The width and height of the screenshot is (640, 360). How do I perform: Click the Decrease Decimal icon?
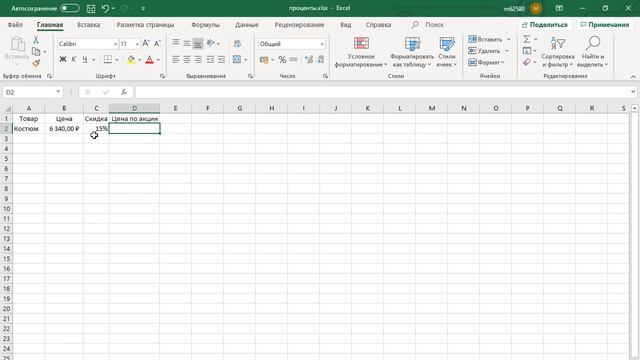tap(320, 60)
